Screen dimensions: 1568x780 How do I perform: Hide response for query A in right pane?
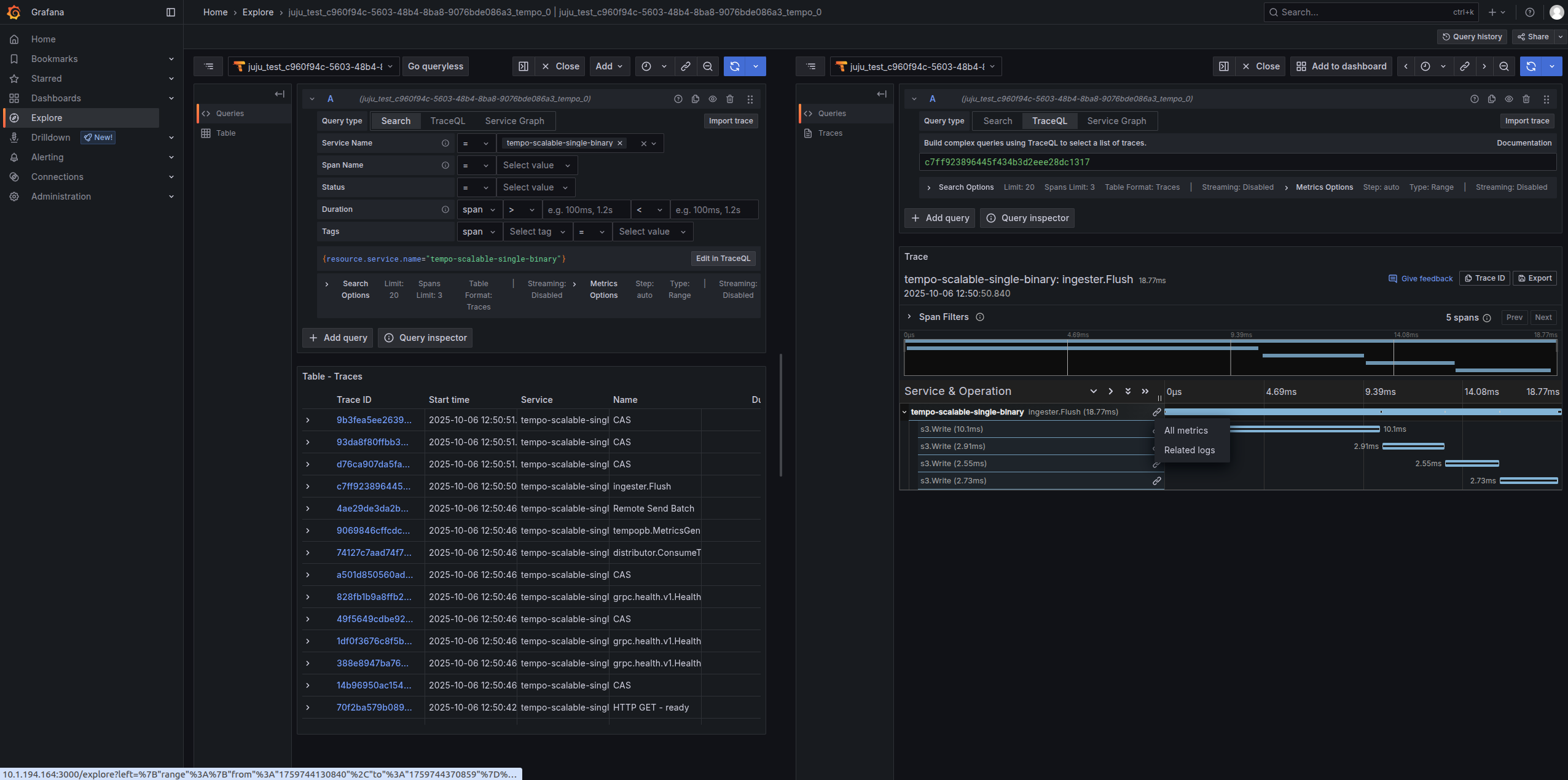(1509, 99)
